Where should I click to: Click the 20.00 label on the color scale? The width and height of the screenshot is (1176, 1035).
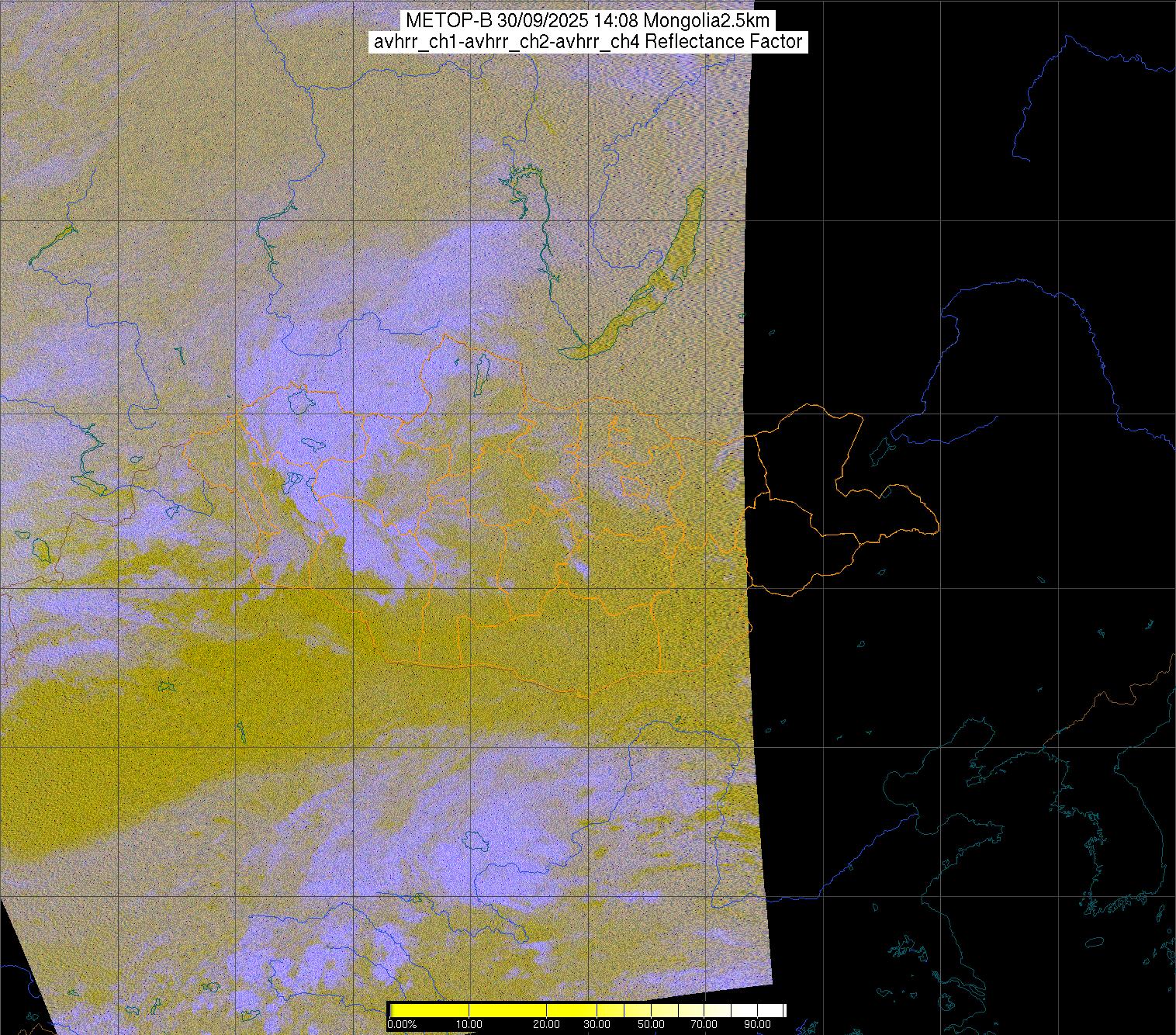pyautogui.click(x=548, y=1025)
